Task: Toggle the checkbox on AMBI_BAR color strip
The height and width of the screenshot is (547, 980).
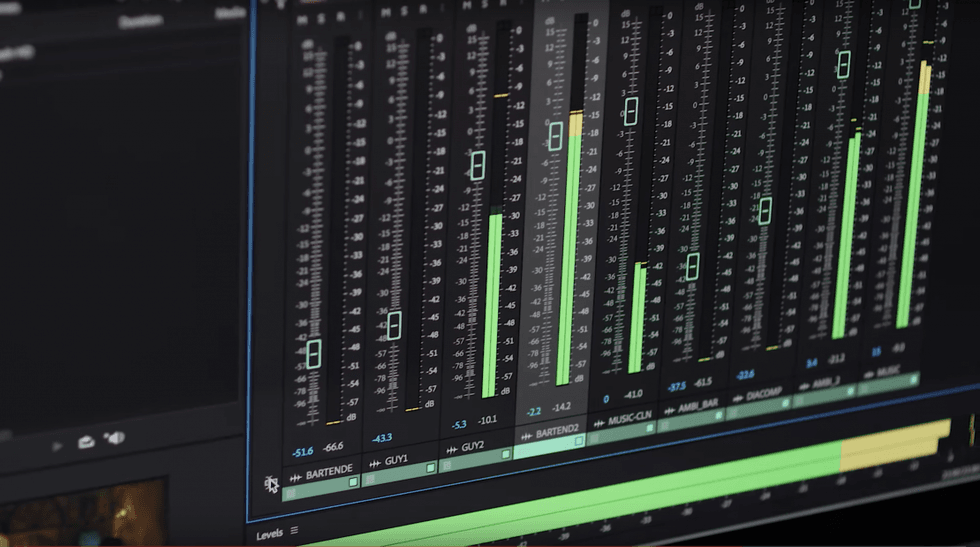Action: [719, 416]
